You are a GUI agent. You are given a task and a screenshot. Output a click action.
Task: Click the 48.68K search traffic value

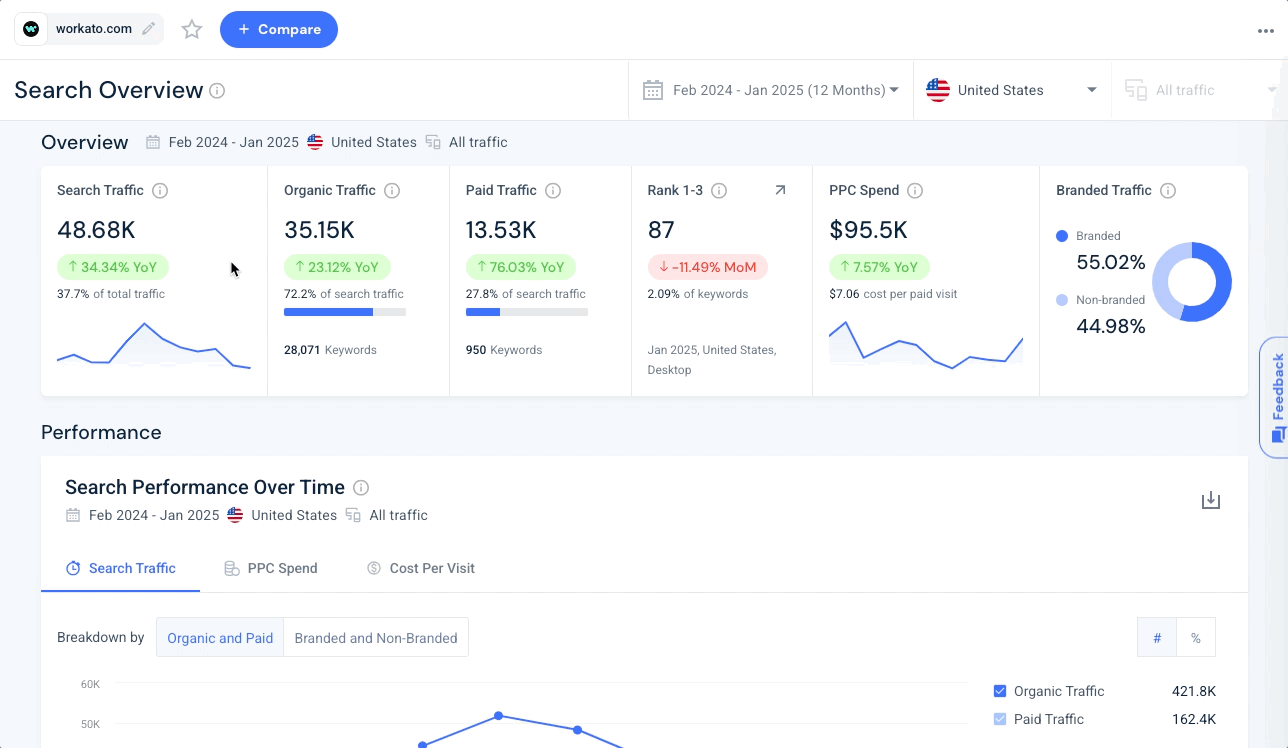pyautogui.click(x=96, y=230)
